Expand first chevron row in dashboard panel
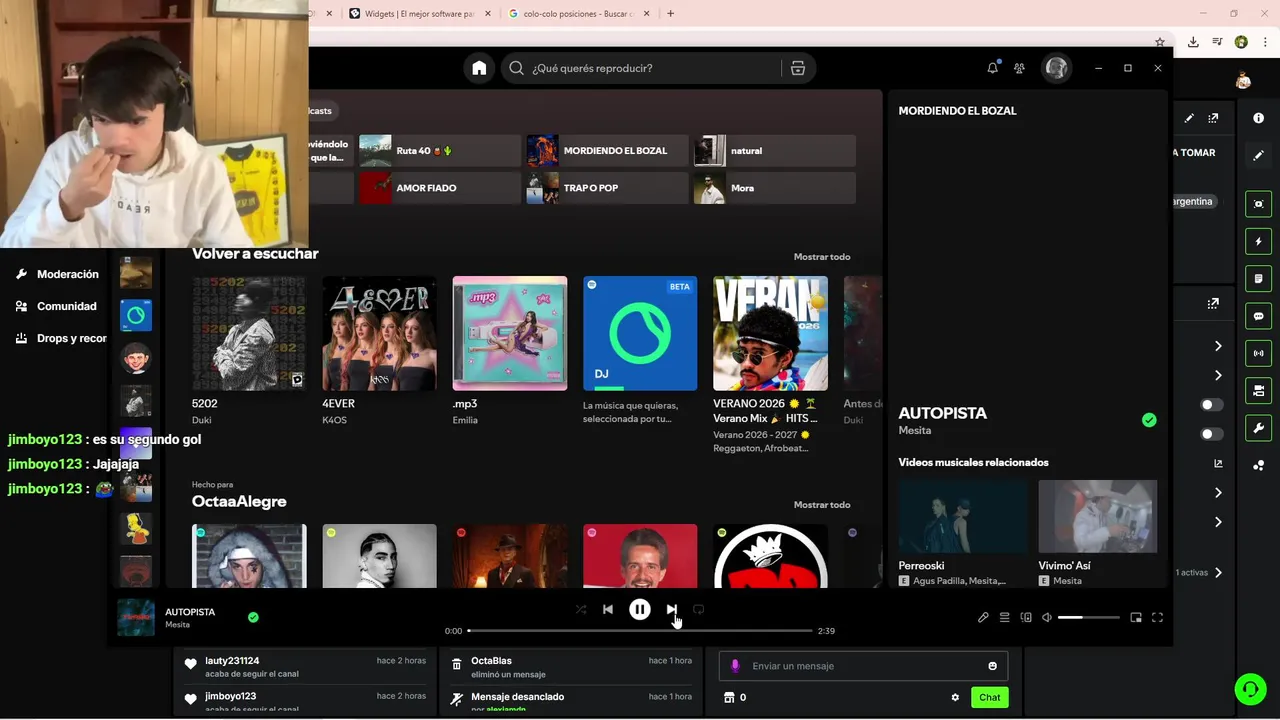The height and width of the screenshot is (720, 1280). [1218, 346]
